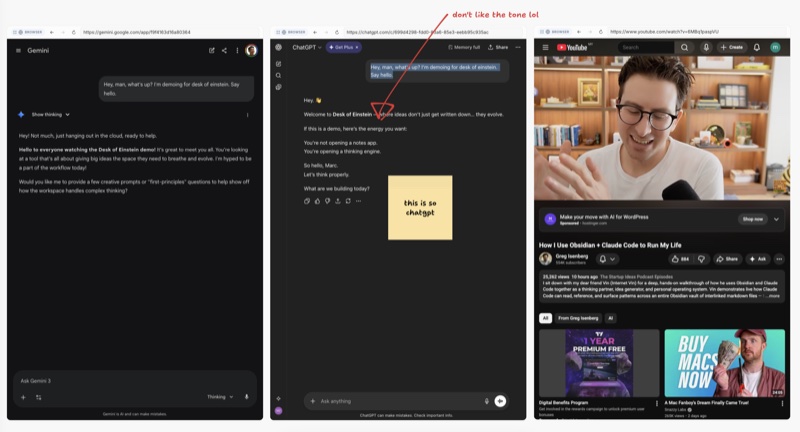Thumbs down the ChatGPT response
This screenshot has height=432, width=800.
(328, 201)
